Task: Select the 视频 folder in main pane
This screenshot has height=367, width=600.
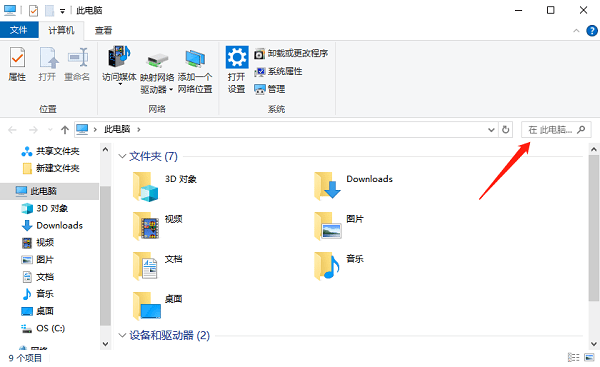Action: [x=158, y=226]
